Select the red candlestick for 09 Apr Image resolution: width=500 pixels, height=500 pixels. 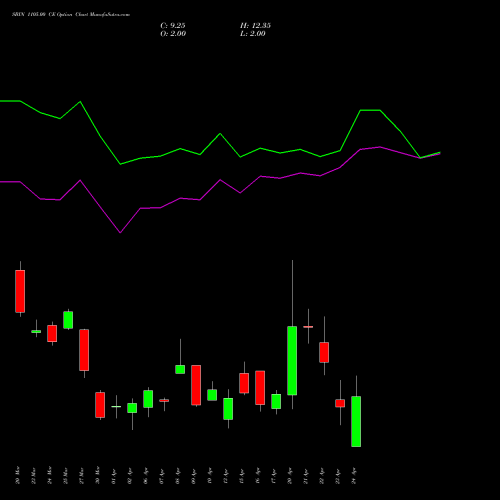[196, 385]
